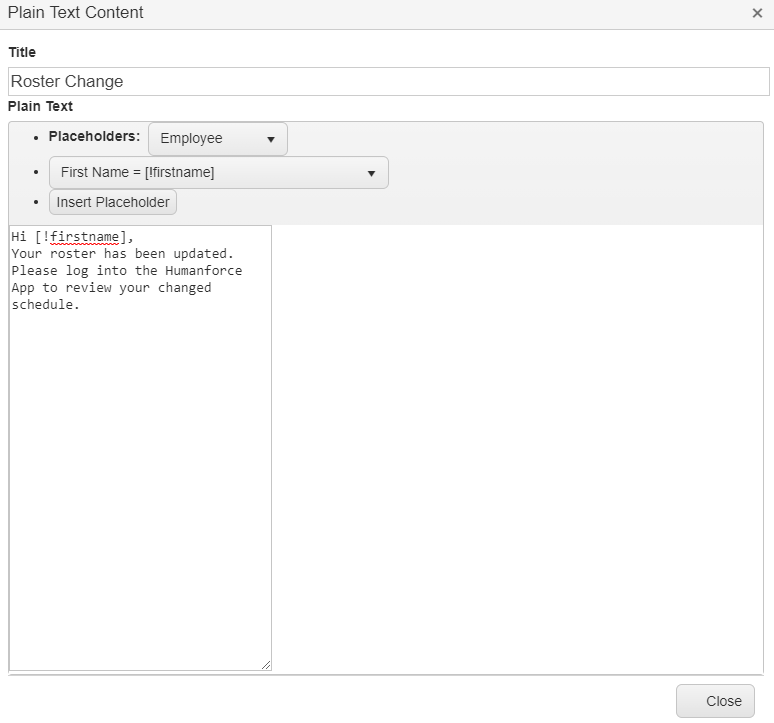
Task: Click the Title label above the input
Action: [x=22, y=52]
